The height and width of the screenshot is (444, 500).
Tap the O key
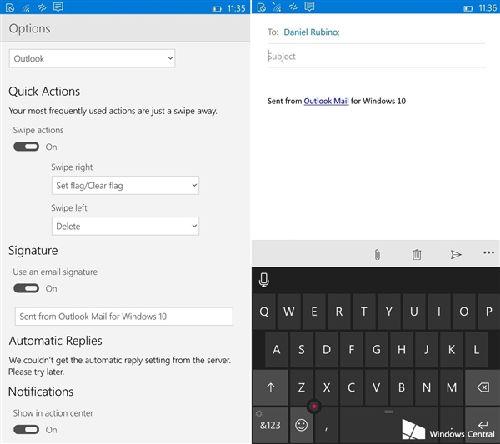pos(464,312)
